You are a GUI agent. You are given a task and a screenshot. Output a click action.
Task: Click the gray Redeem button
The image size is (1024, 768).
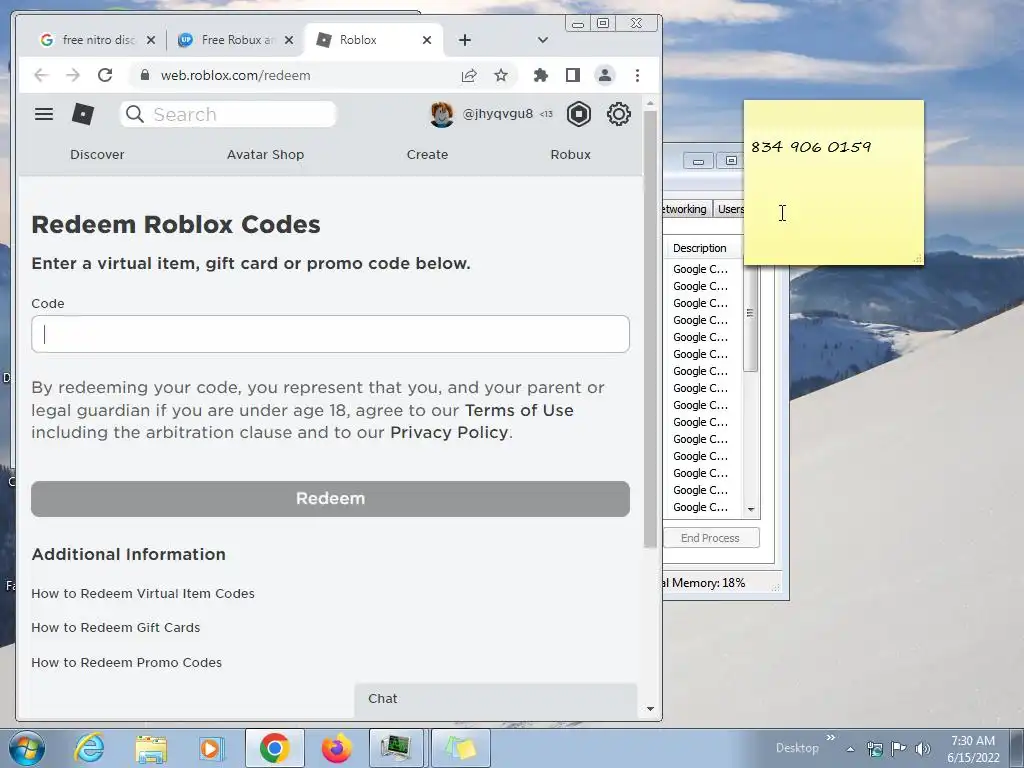pyautogui.click(x=330, y=499)
